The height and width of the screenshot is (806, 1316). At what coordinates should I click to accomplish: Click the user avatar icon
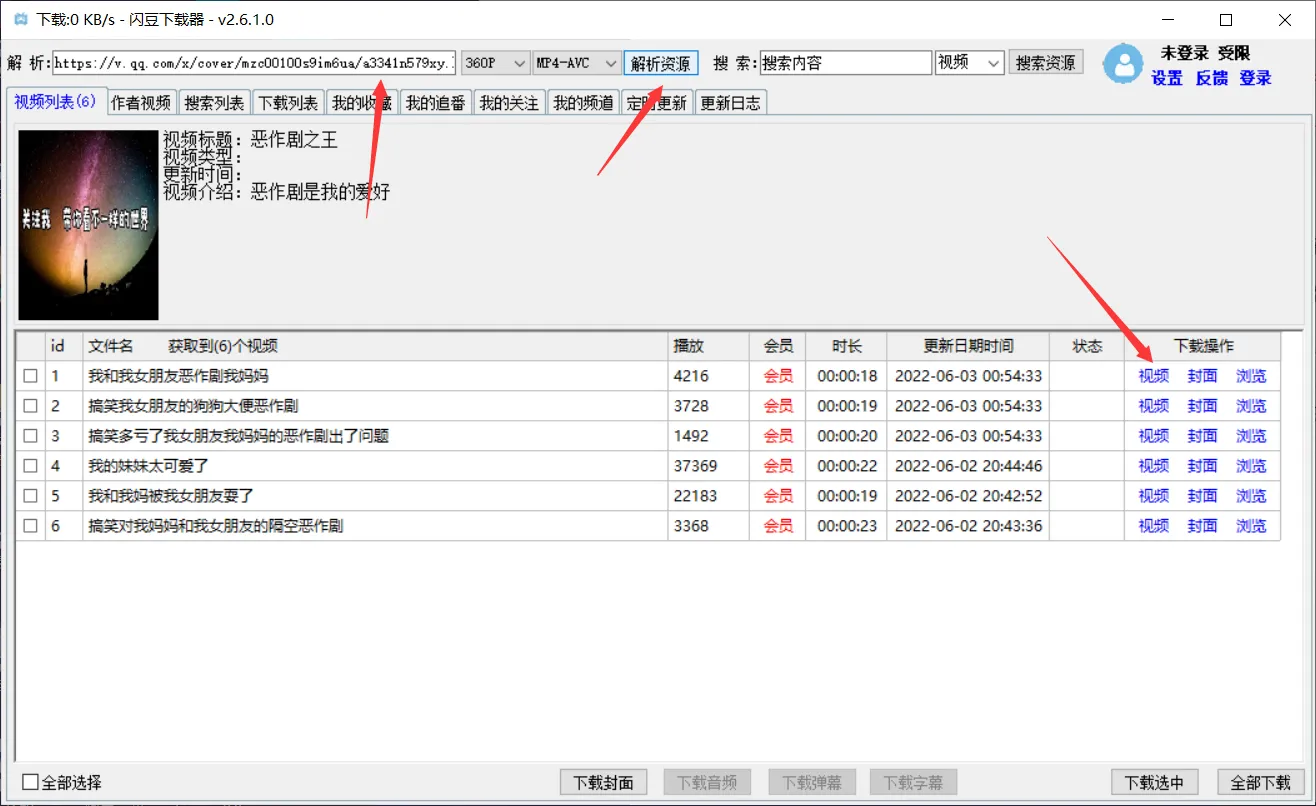(1123, 65)
